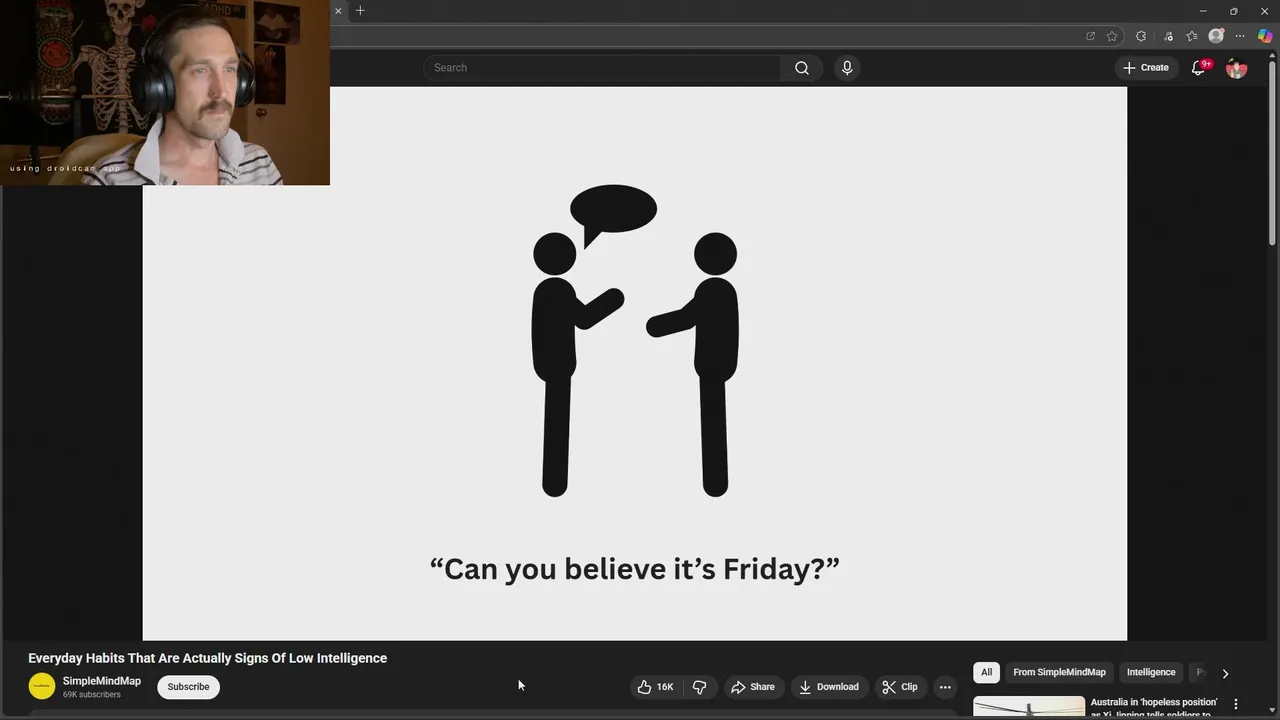Click the Create button
This screenshot has width=1280, height=720.
(1145, 68)
